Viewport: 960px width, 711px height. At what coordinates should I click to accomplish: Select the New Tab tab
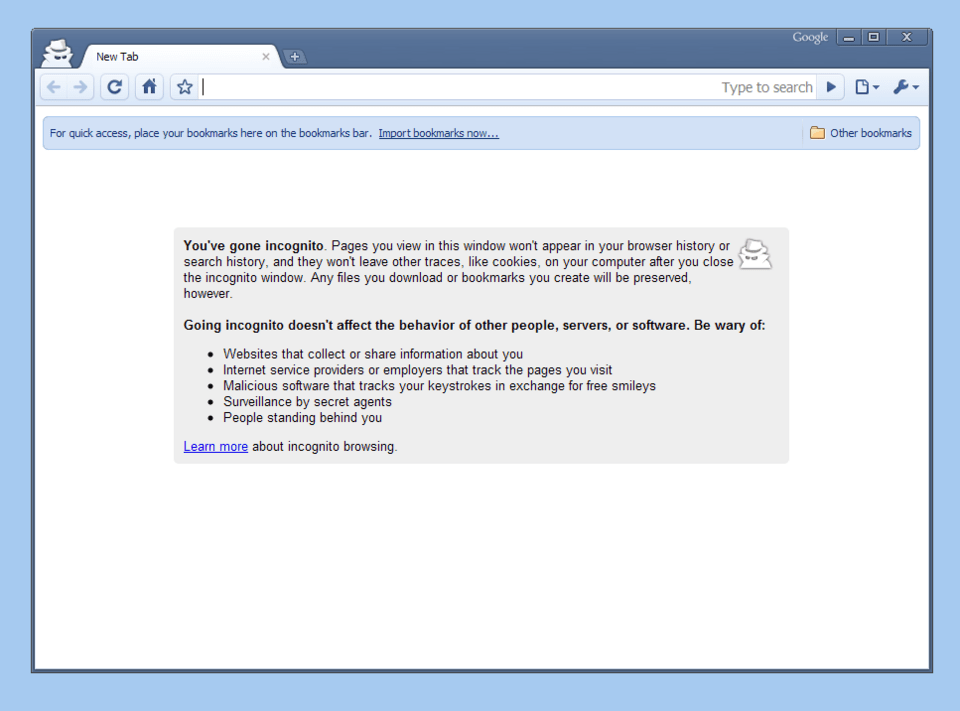(170, 57)
